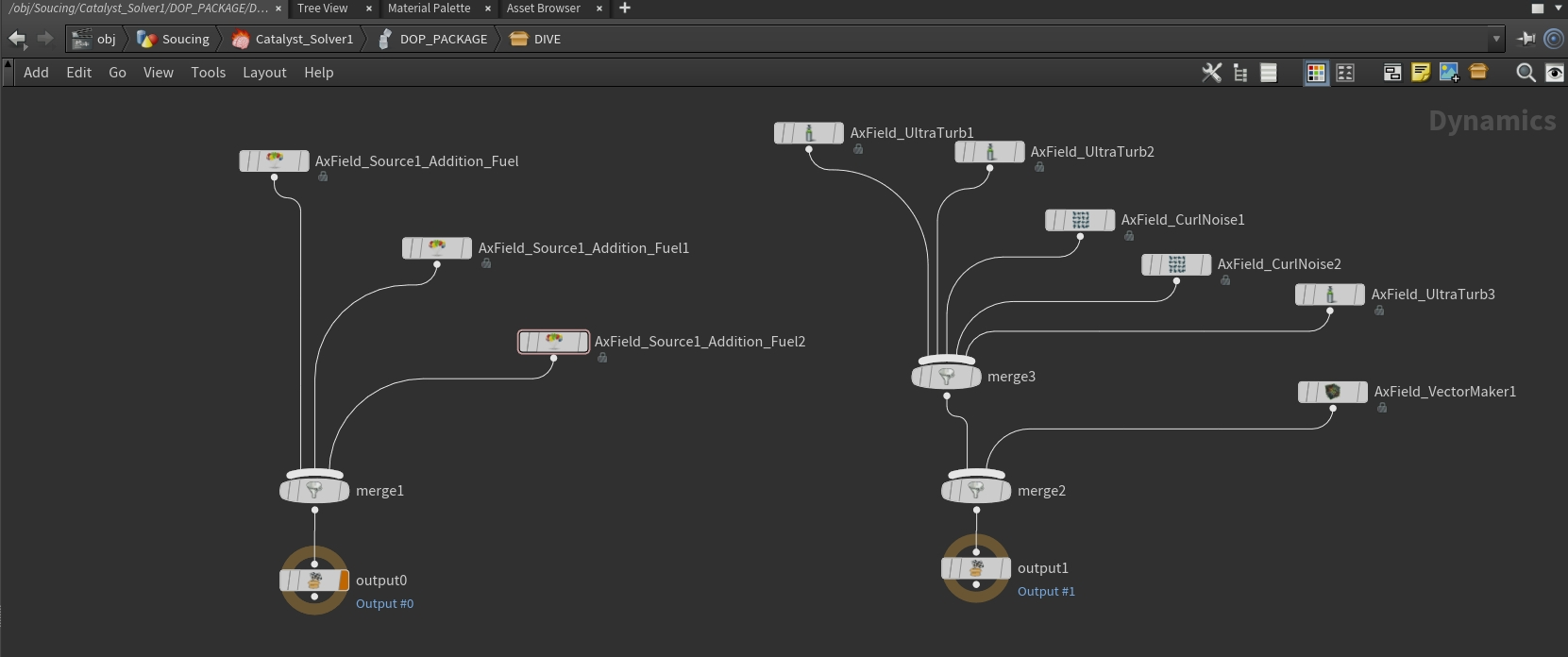Add a background image
The image size is (1568, 657).
click(1449, 73)
